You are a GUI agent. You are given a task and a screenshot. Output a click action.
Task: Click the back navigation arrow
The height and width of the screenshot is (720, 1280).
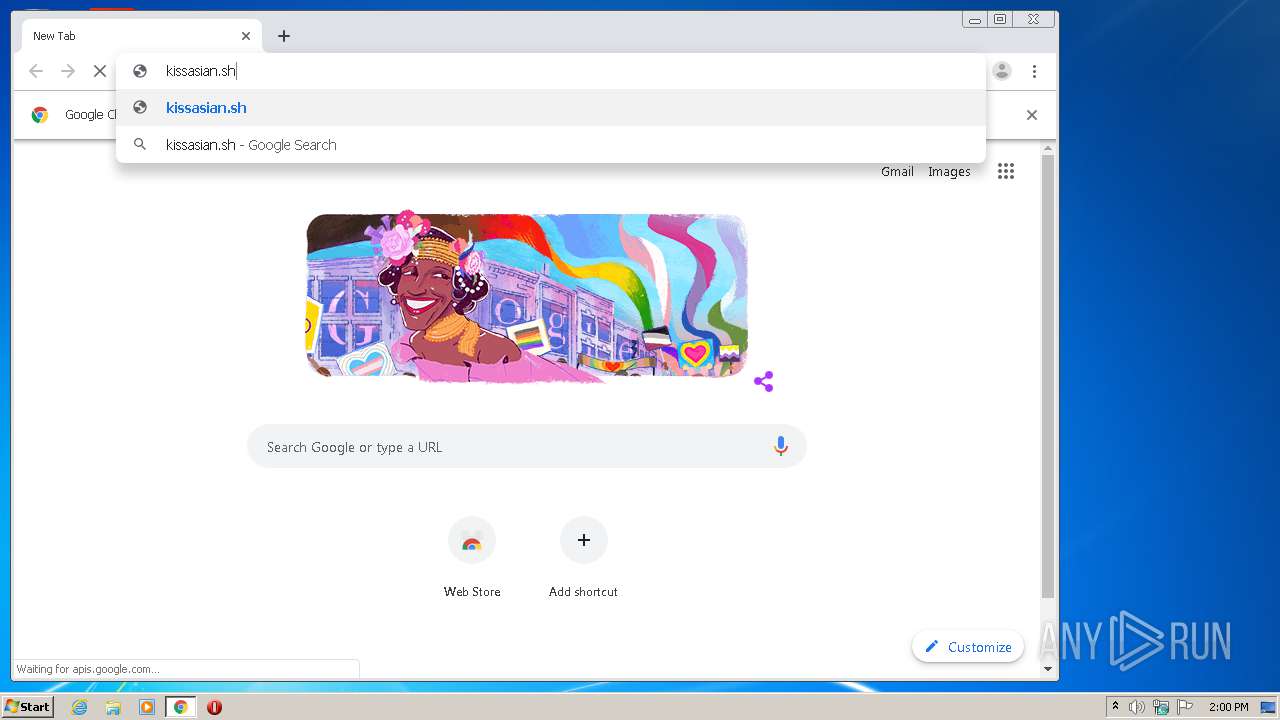pos(36,71)
